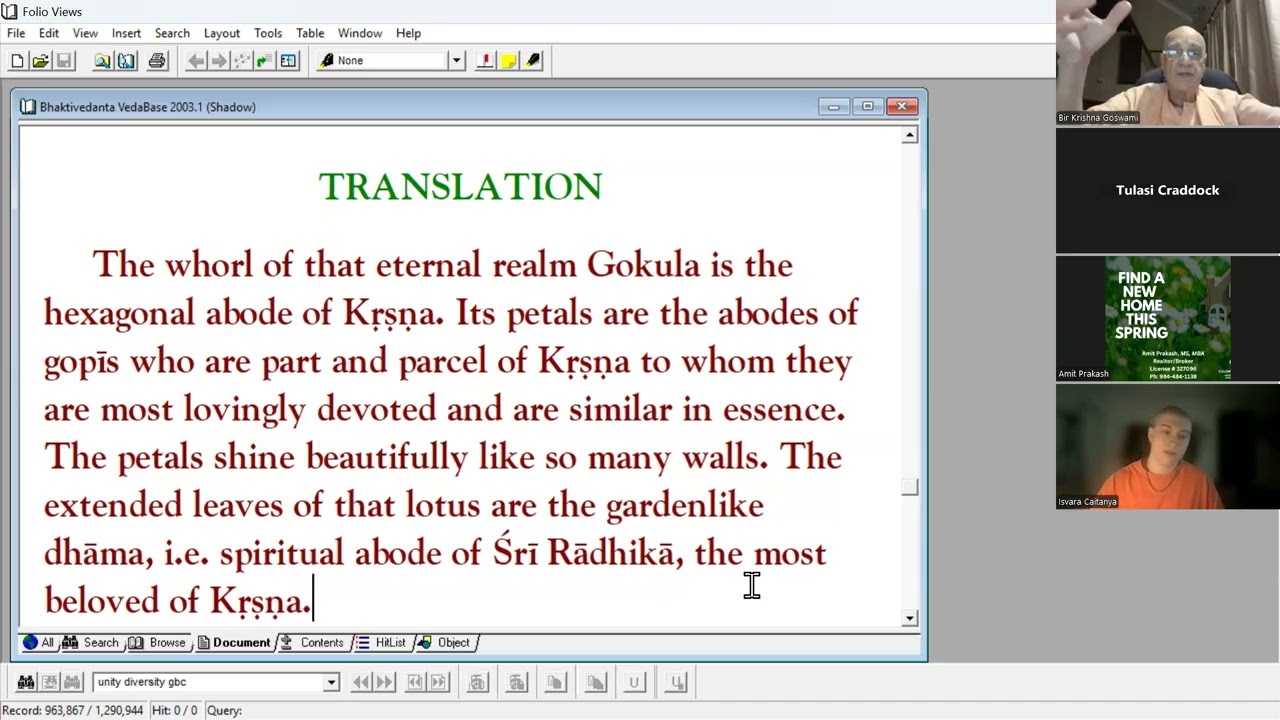Image resolution: width=1280 pixels, height=720 pixels.
Task: Click the Record 963,867 status bar entry
Action: pos(74,710)
